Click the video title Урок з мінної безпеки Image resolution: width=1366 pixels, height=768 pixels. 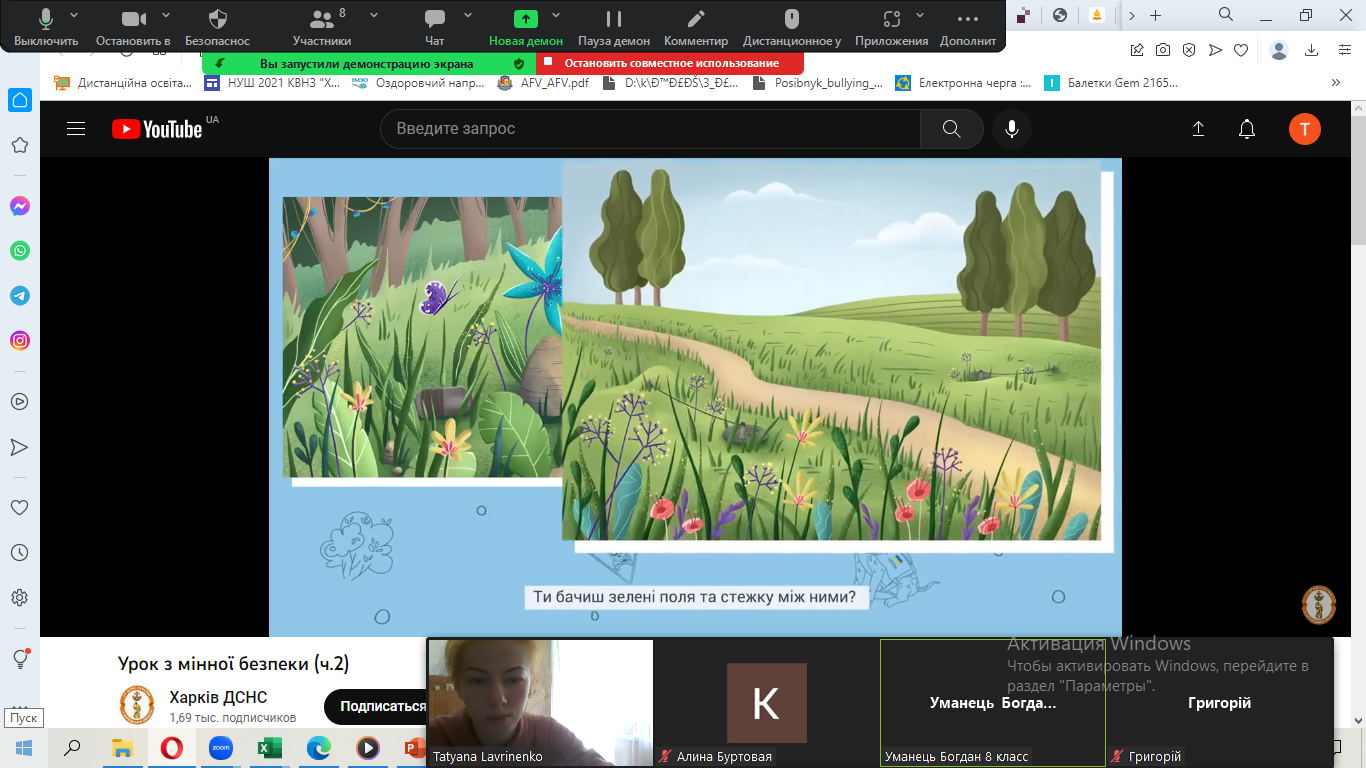coord(234,664)
